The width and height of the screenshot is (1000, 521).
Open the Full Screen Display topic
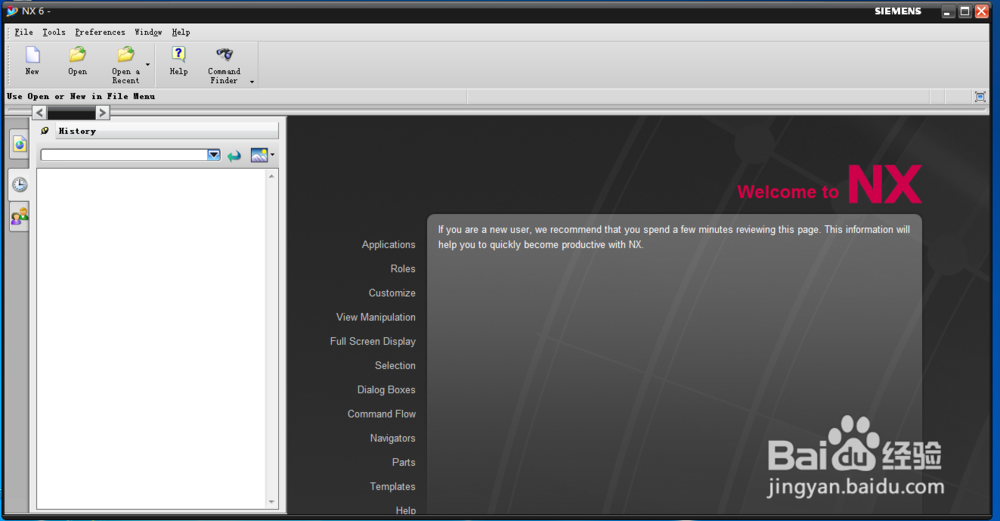click(x=372, y=341)
